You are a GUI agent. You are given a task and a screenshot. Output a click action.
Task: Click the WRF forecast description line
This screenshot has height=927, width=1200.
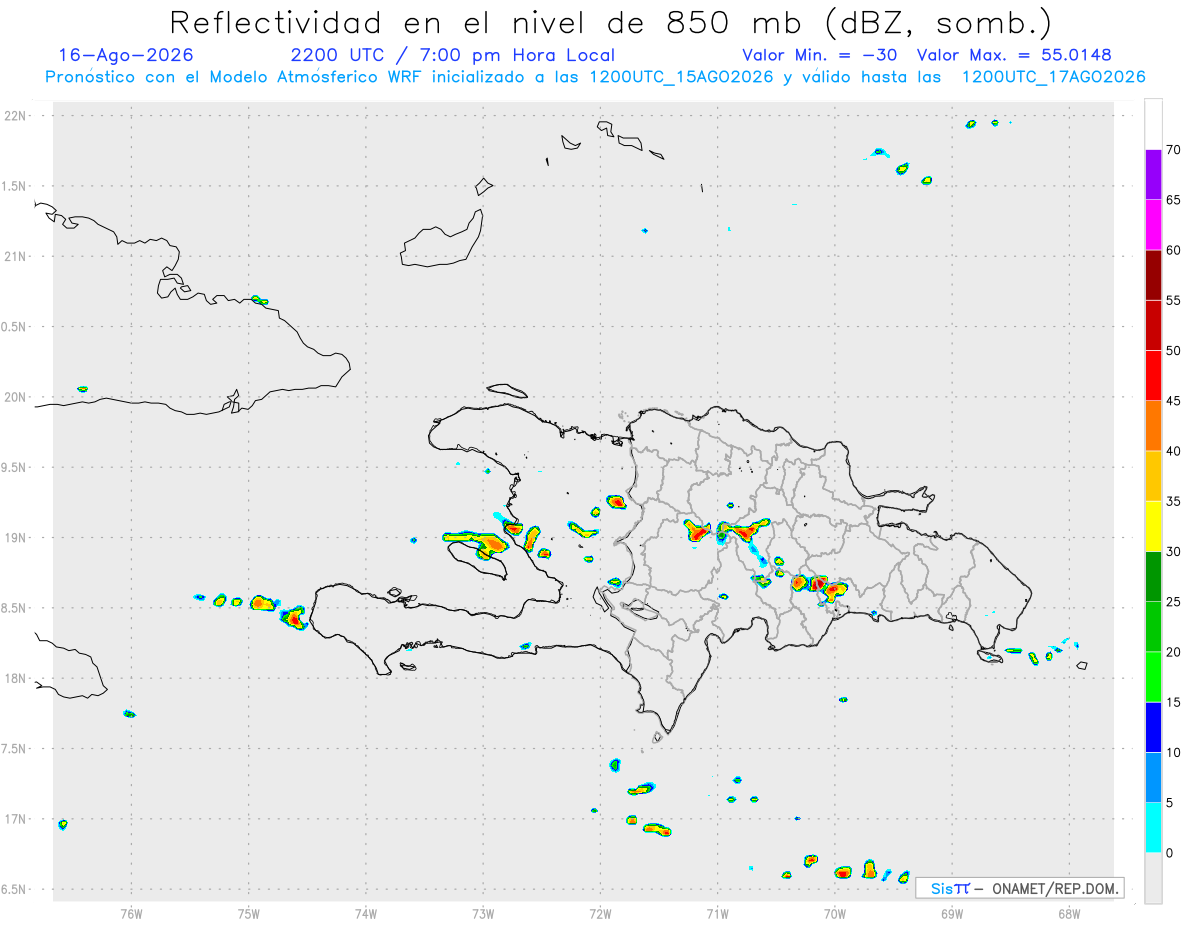coord(595,77)
